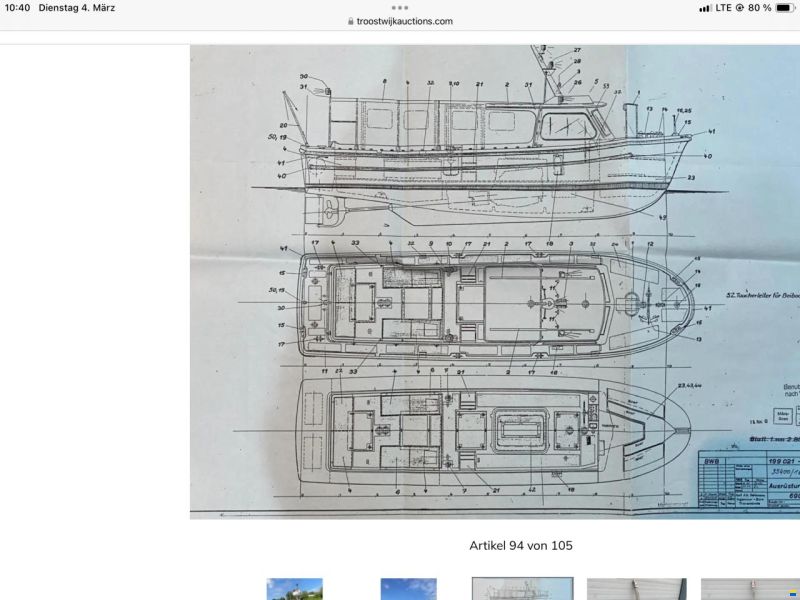Select the second thumbnail showing blue sky

(409, 589)
